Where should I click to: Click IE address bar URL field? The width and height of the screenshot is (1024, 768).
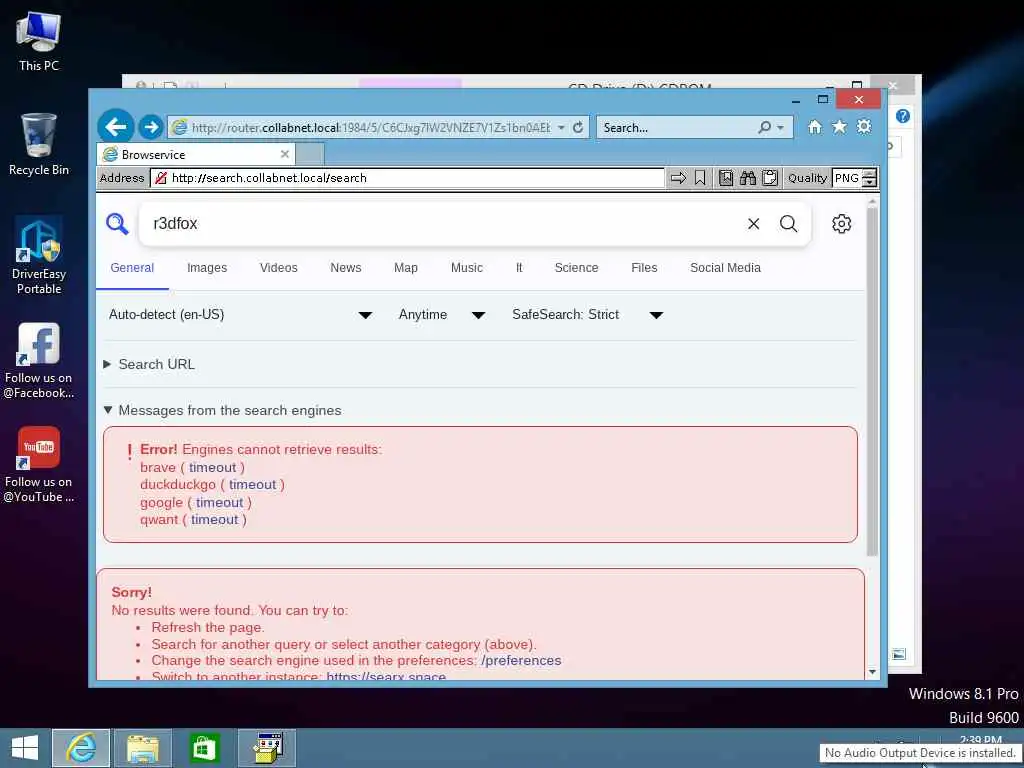point(370,127)
